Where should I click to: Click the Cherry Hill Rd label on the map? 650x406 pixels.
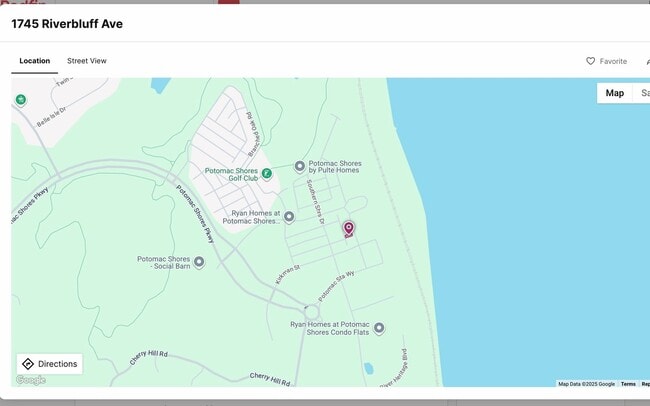coord(148,354)
